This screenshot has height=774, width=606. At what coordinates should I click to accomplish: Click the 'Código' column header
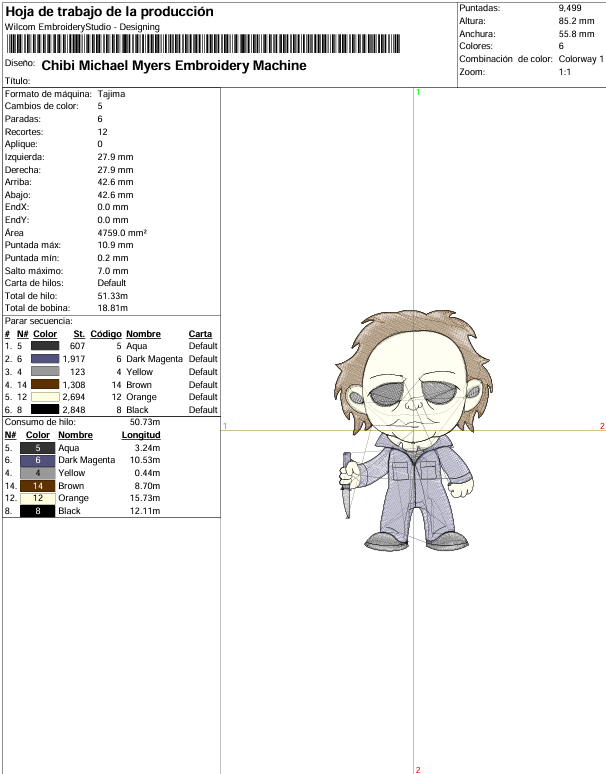click(106, 334)
